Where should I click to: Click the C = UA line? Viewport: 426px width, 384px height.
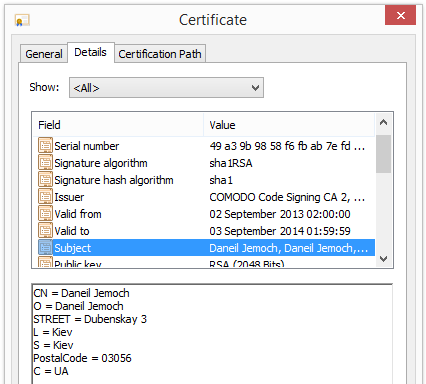(x=51, y=371)
